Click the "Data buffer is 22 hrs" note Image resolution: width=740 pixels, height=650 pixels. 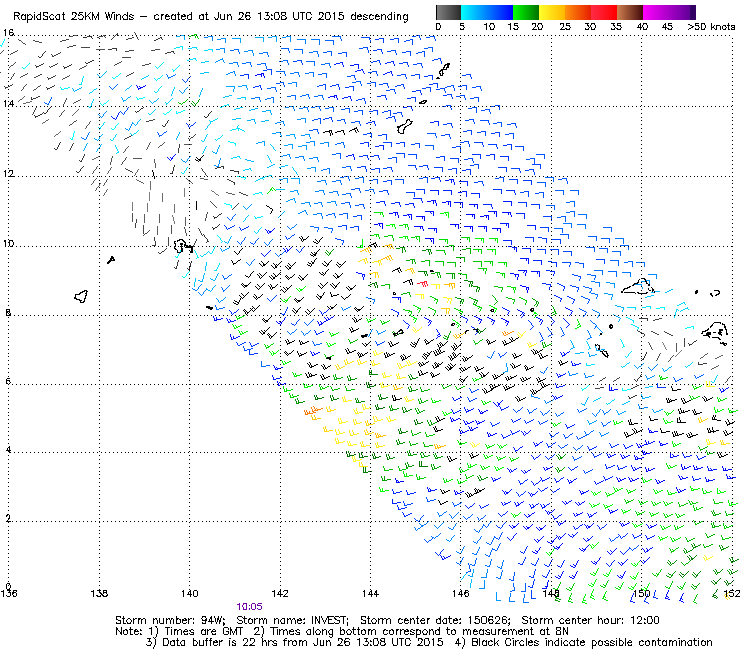point(220,643)
